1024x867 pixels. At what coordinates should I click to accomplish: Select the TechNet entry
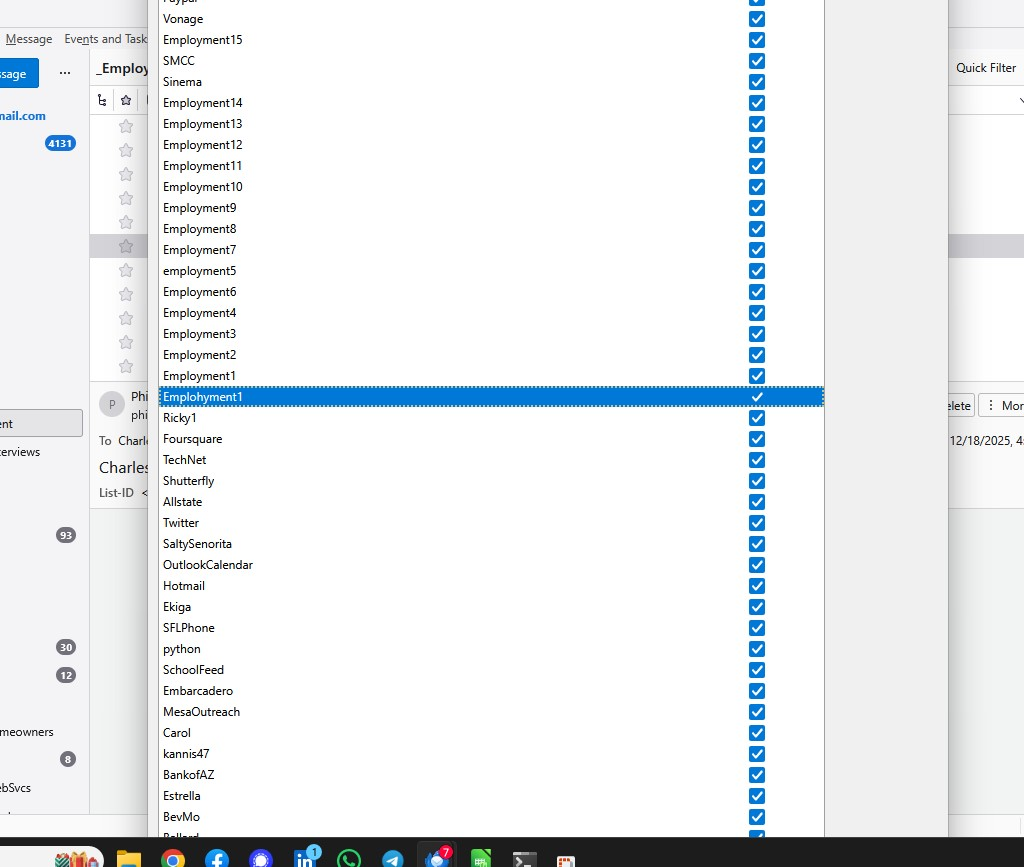491,460
